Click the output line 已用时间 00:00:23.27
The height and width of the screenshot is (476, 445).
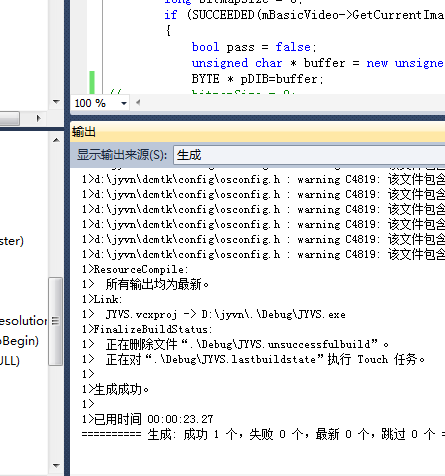(x=148, y=419)
